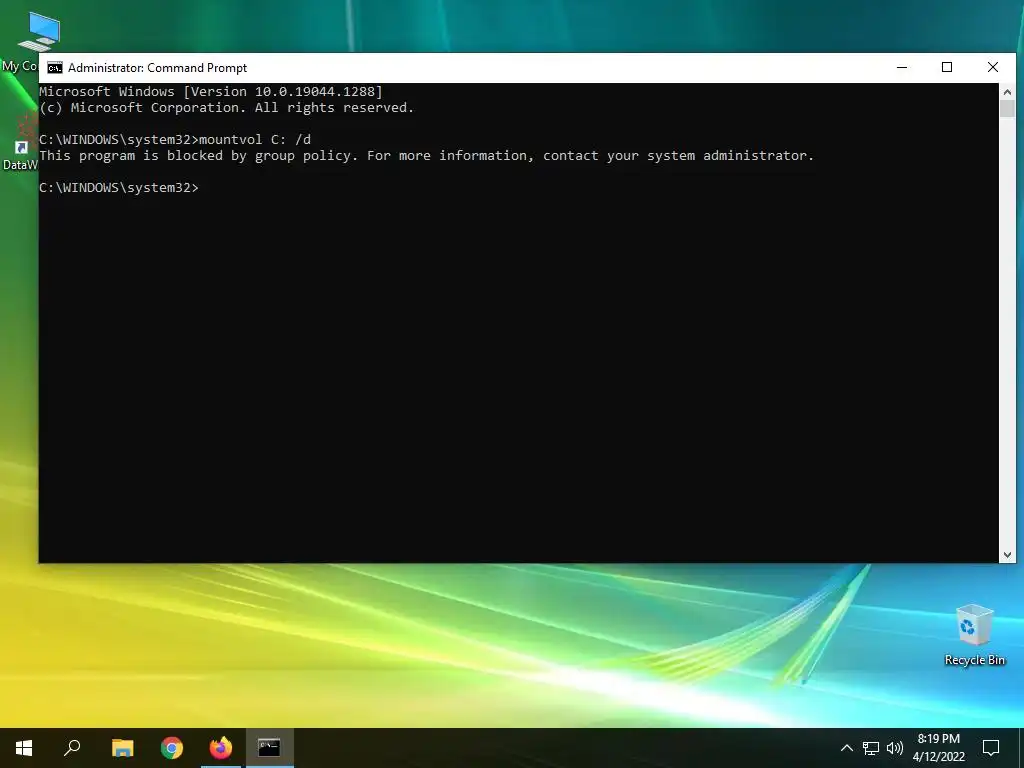Image resolution: width=1024 pixels, height=768 pixels.
Task: Open the clock showing 8:19 PM
Action: (x=938, y=748)
